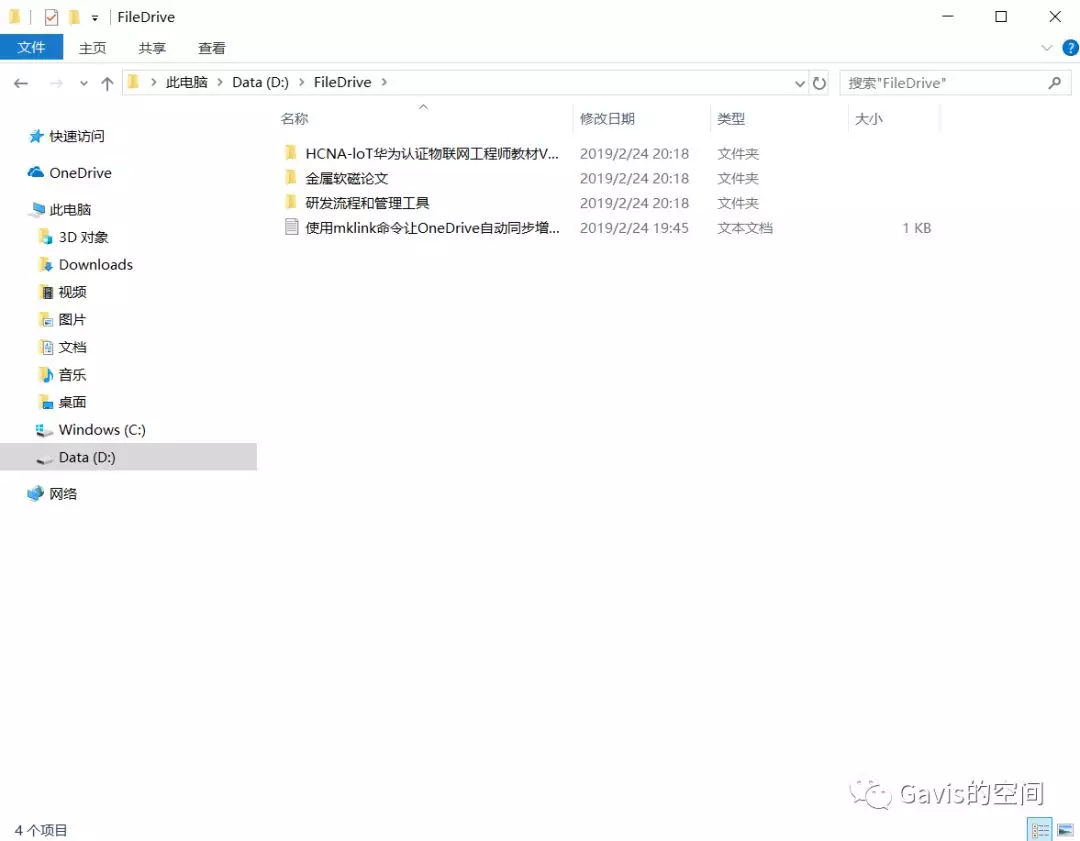Select the HCNA-IoT华为认证 folder
The height and width of the screenshot is (841, 1080).
pyautogui.click(x=431, y=153)
